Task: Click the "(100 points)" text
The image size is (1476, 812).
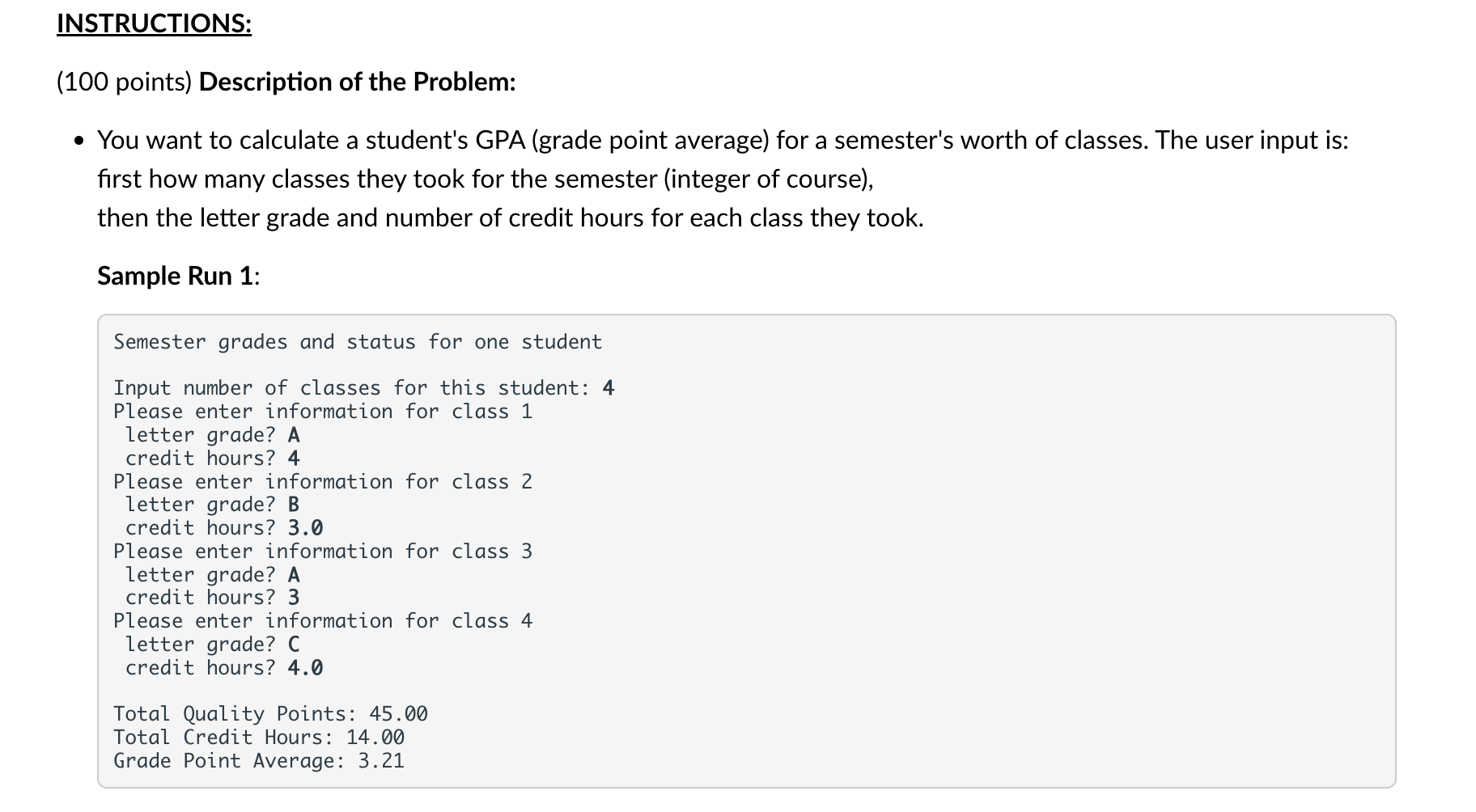Action: pos(125,82)
